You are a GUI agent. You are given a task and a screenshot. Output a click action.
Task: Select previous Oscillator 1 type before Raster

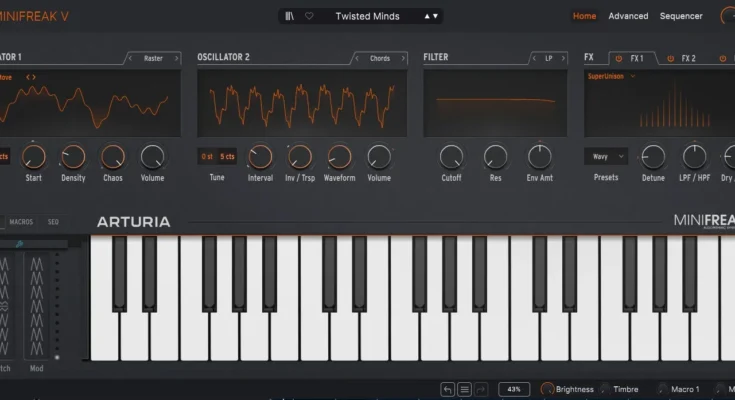coord(130,58)
